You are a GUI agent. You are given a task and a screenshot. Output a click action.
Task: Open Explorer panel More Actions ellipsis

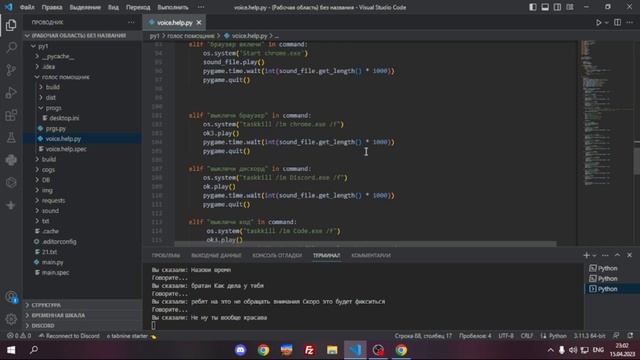point(131,22)
